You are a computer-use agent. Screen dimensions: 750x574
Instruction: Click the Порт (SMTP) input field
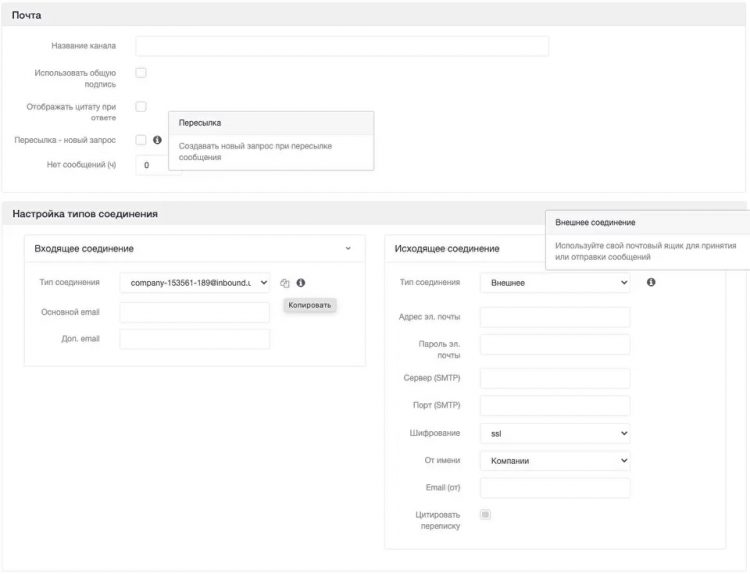(x=555, y=406)
